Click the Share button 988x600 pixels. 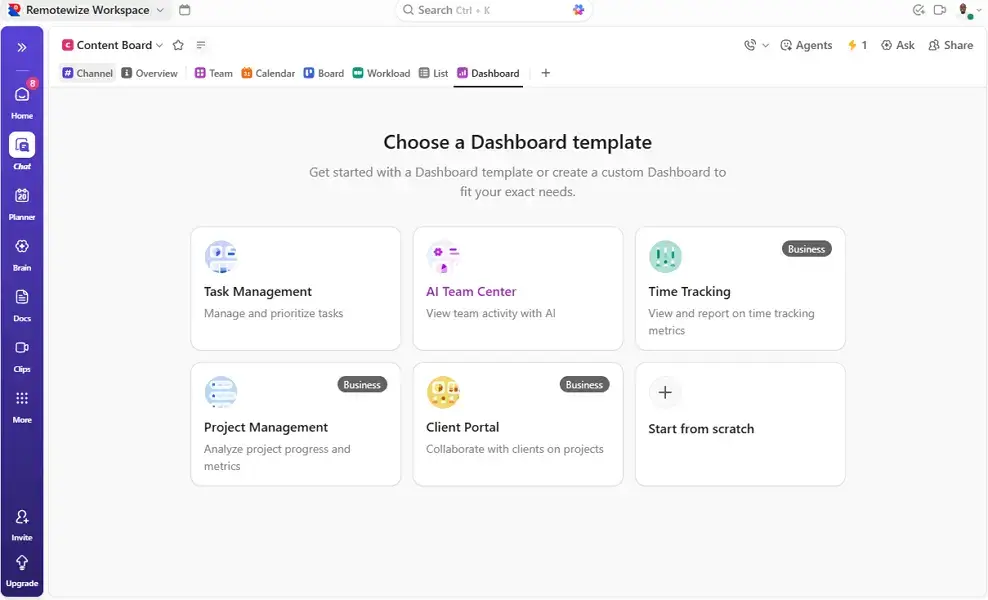pyautogui.click(x=950, y=45)
